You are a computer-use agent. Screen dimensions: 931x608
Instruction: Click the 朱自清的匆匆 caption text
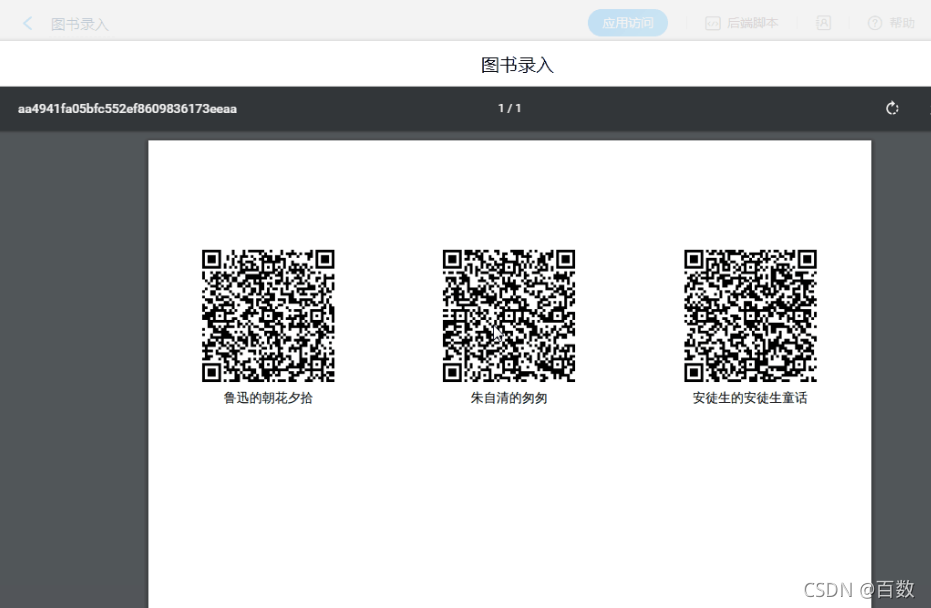[x=509, y=398]
